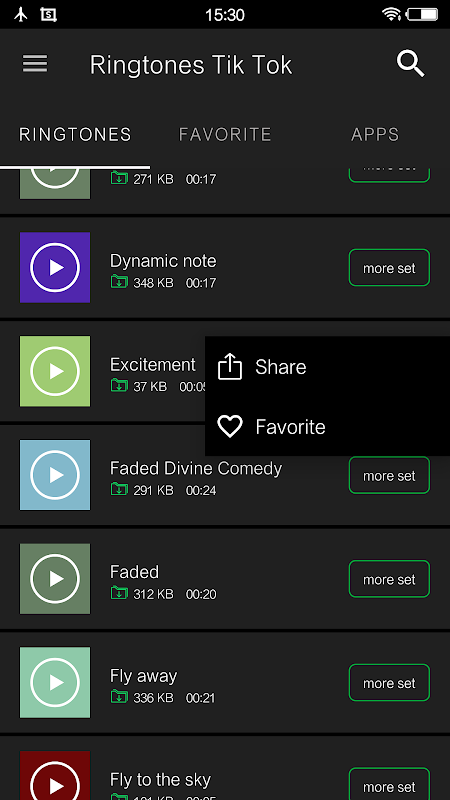
Task: Select the Fly to the sky title
Action: (x=160, y=780)
